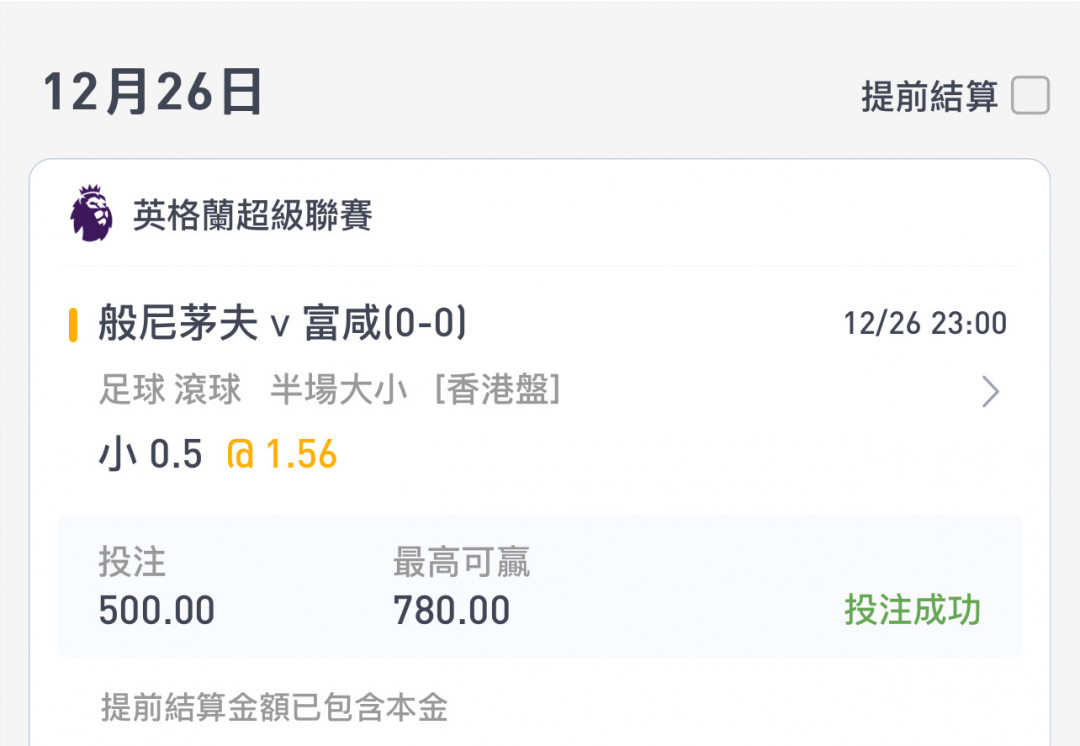Tick the 提前結算 checkbox
This screenshot has width=1080, height=746.
[1030, 95]
